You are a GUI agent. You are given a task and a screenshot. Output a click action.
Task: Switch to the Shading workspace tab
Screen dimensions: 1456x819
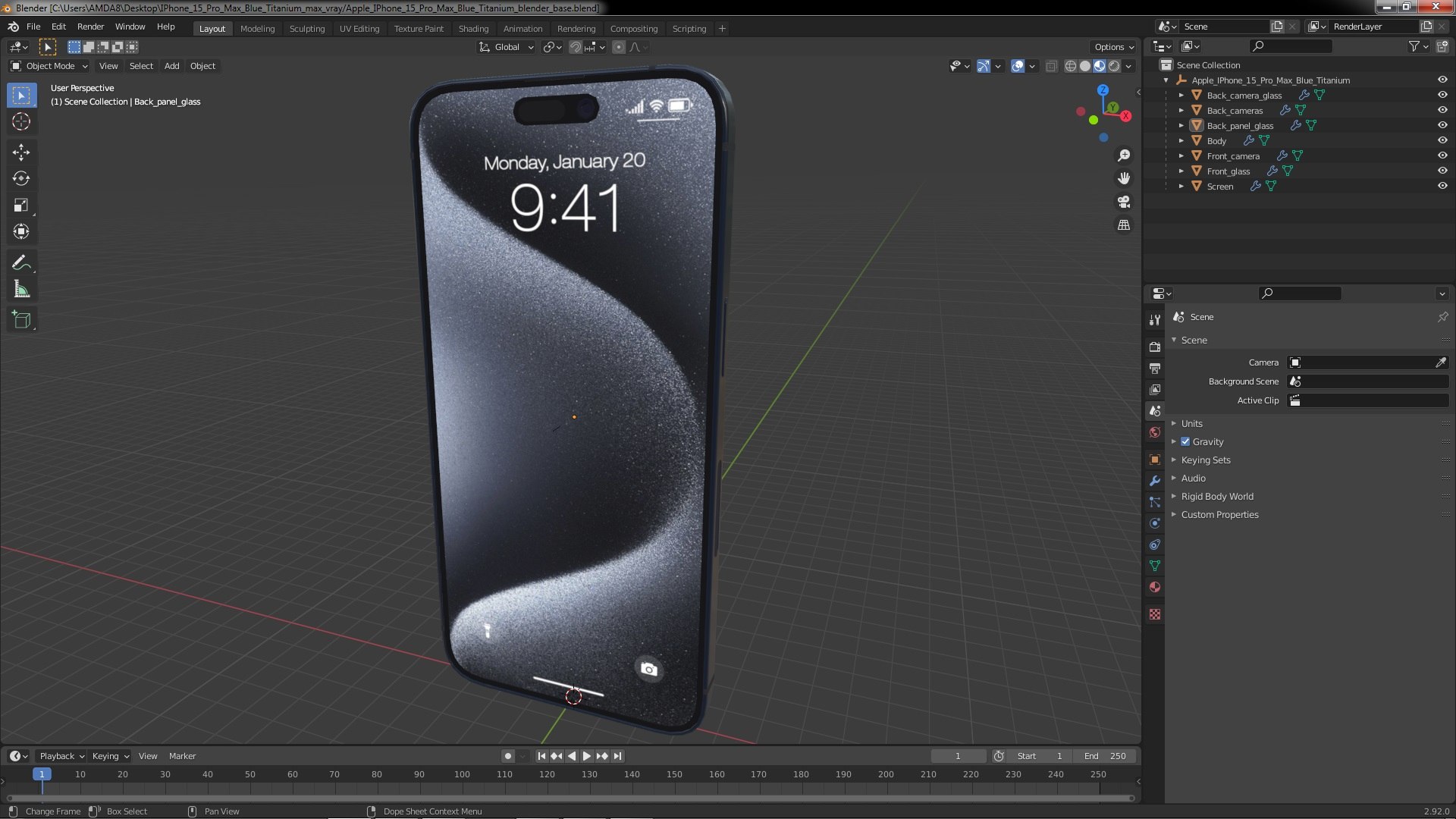[473, 28]
